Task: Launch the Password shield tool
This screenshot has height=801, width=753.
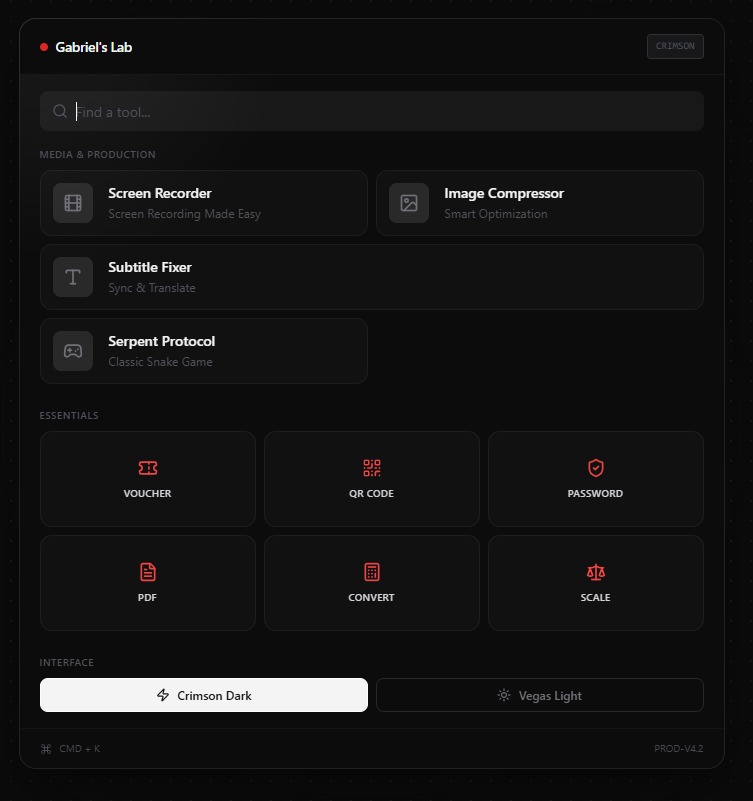Action: 595,478
